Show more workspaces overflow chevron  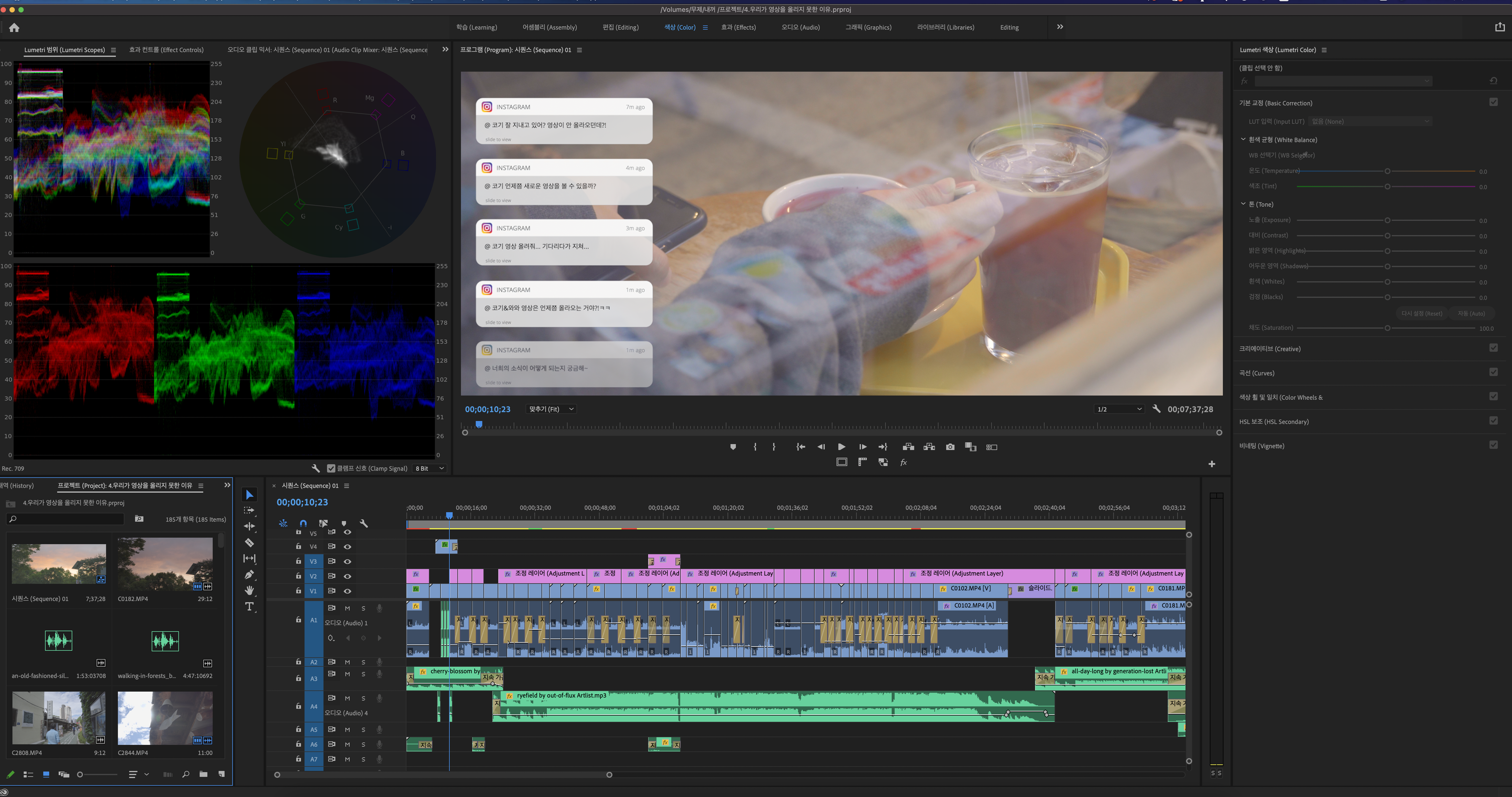point(1060,27)
